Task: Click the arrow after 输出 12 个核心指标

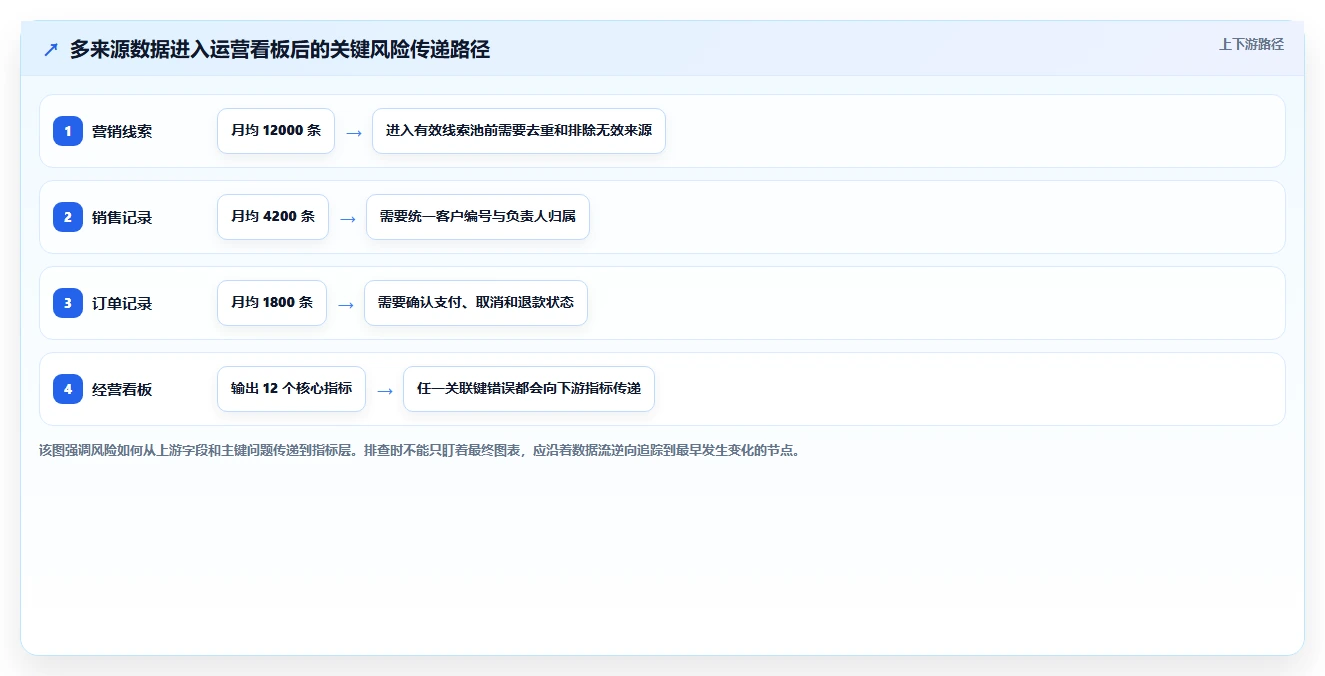Action: (384, 390)
